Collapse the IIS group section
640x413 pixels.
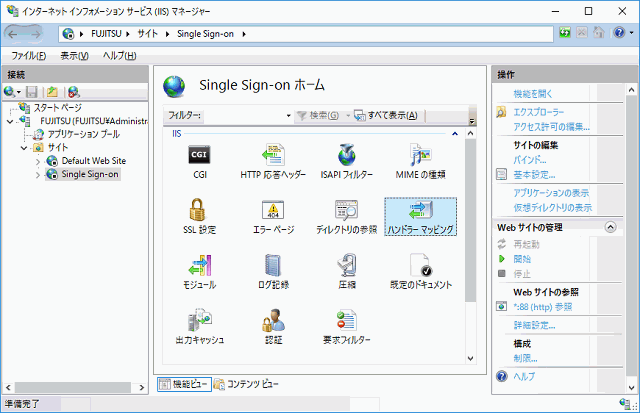(x=455, y=133)
